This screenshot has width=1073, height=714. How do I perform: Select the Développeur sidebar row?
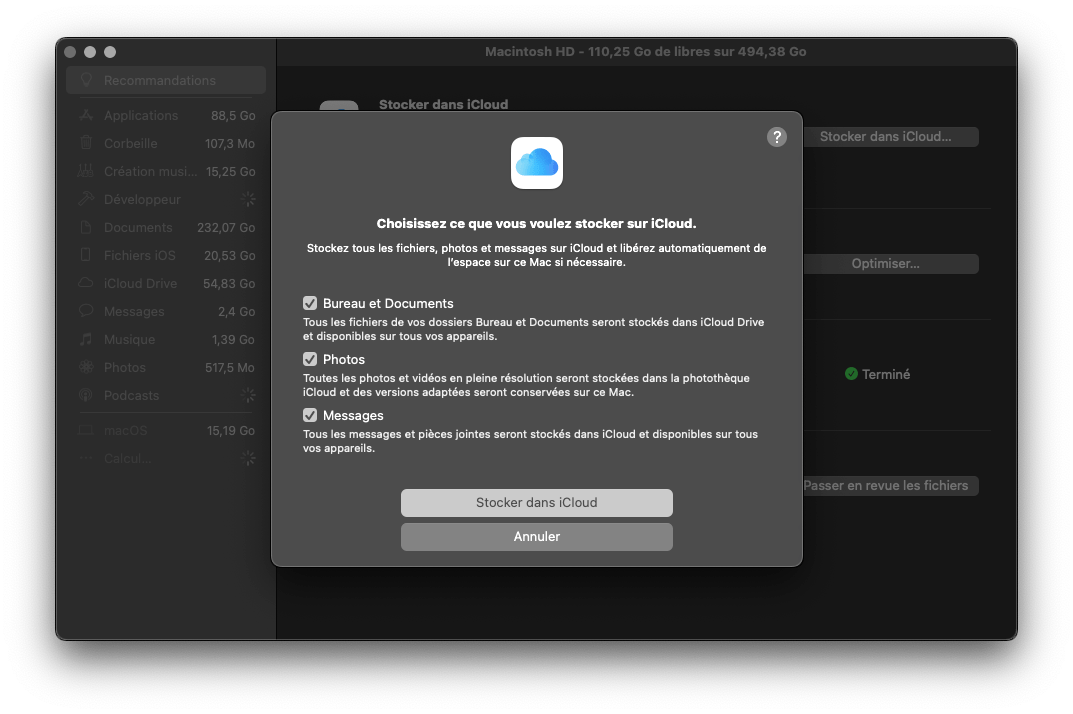click(x=166, y=199)
